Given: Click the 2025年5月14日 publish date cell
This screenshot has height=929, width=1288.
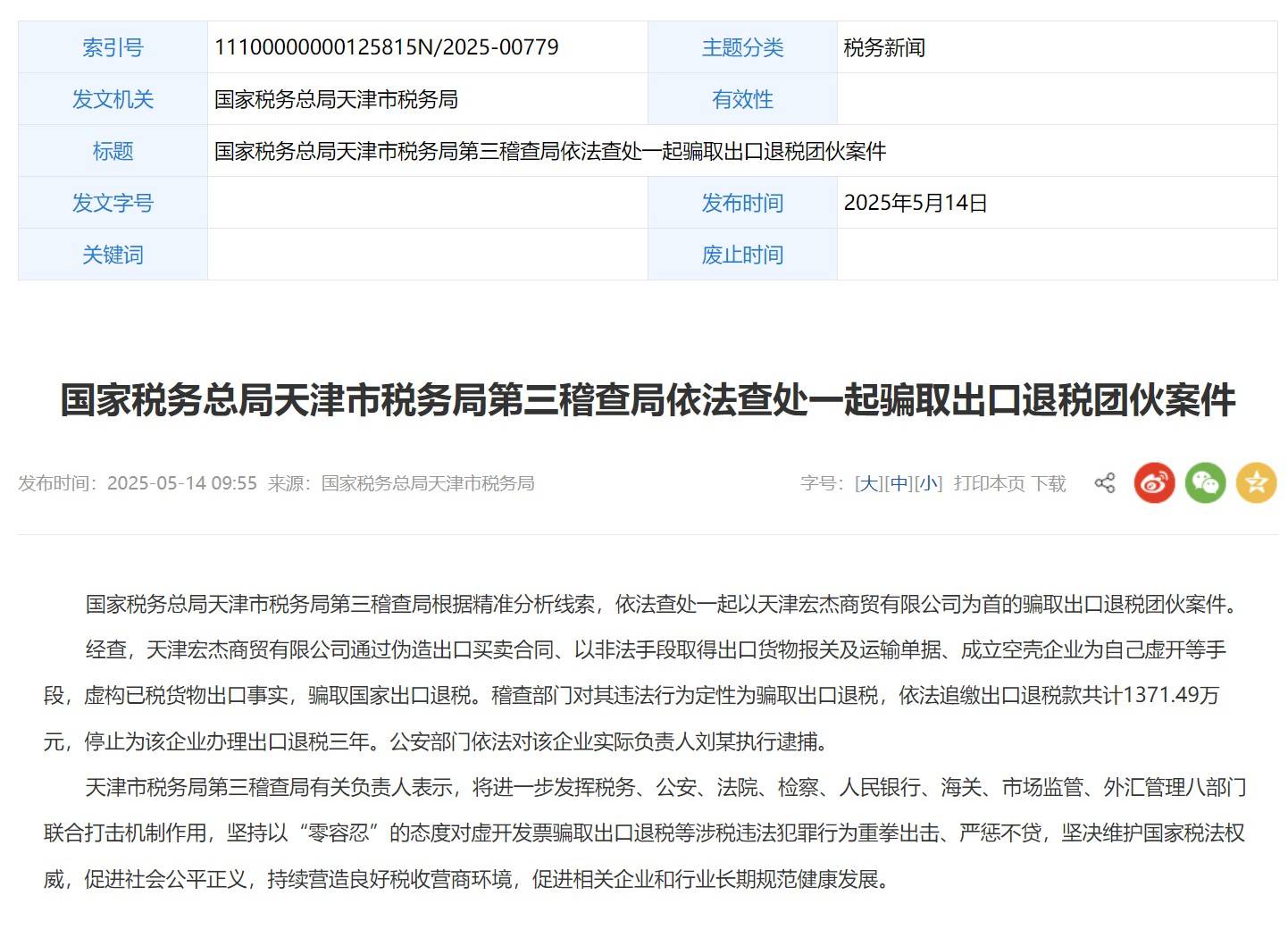Looking at the screenshot, I should pos(1057,203).
